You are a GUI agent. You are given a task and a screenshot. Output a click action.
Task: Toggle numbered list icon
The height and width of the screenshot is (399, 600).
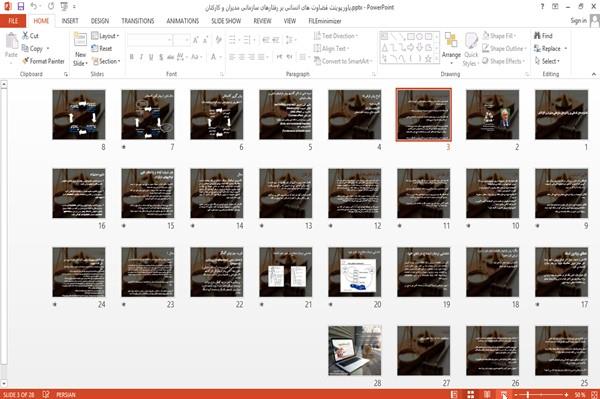pyautogui.click(x=247, y=40)
